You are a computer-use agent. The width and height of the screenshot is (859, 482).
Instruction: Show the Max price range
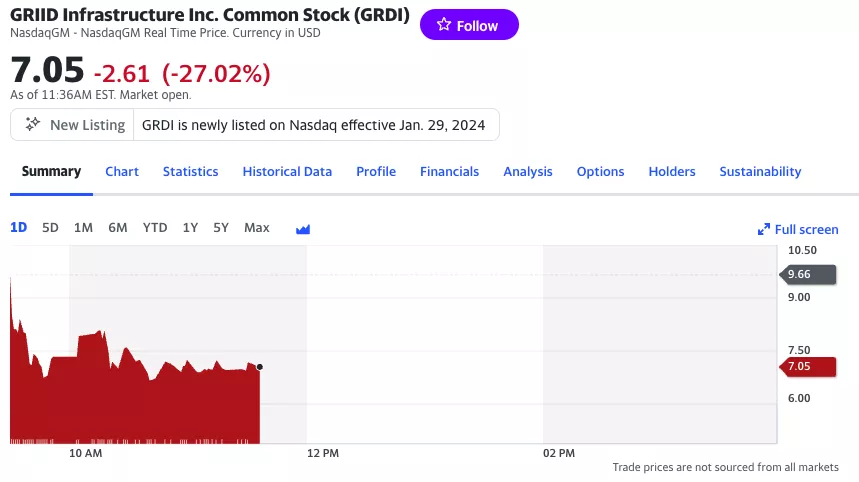tap(257, 228)
